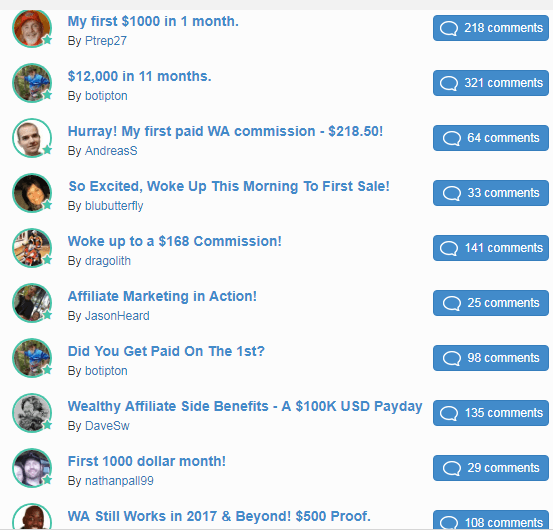Open 'Woke up to a $168 Commission!' post
This screenshot has height=530, width=553.
175,242
